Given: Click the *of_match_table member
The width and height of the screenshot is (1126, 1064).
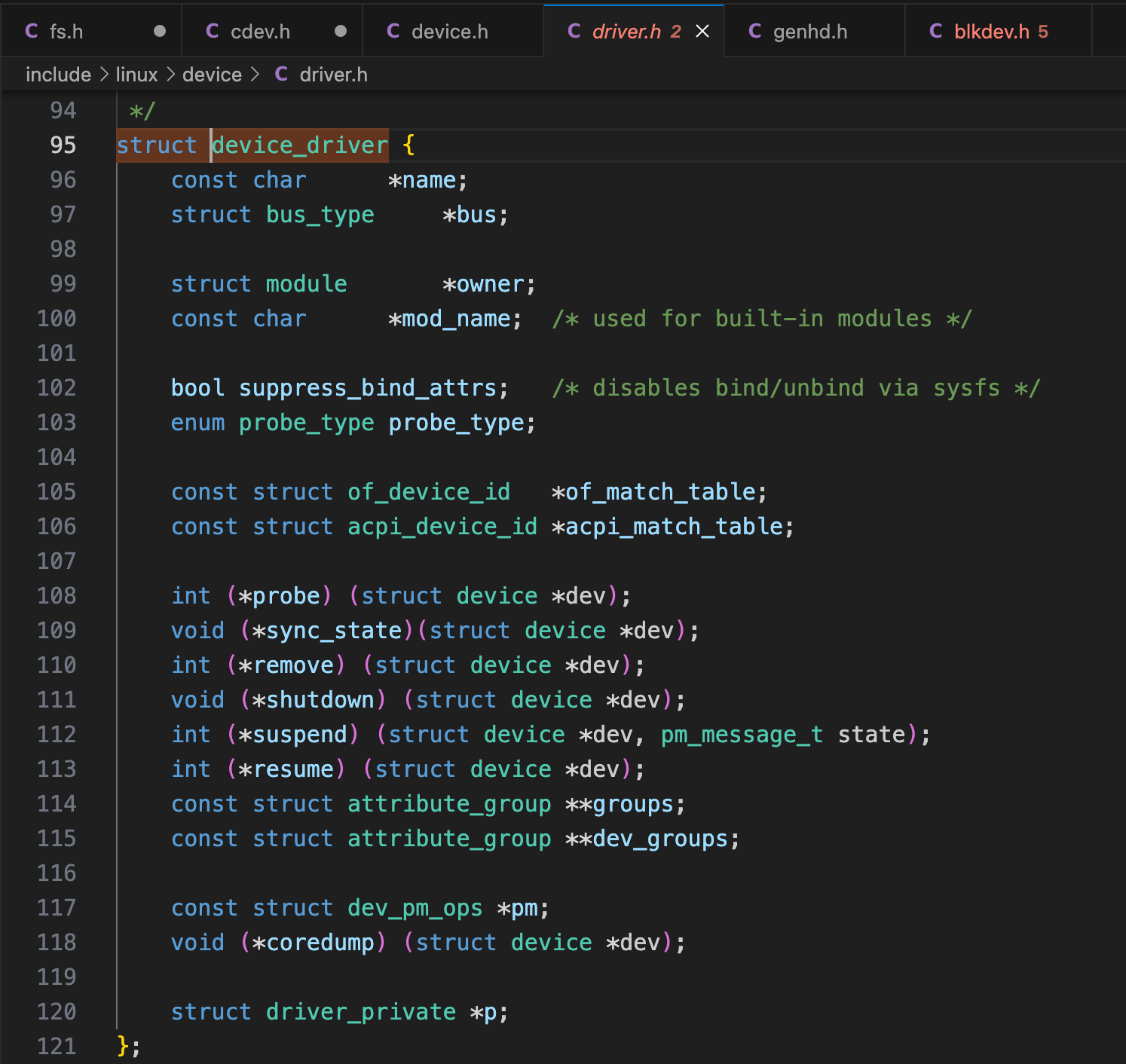Looking at the screenshot, I should (654, 492).
